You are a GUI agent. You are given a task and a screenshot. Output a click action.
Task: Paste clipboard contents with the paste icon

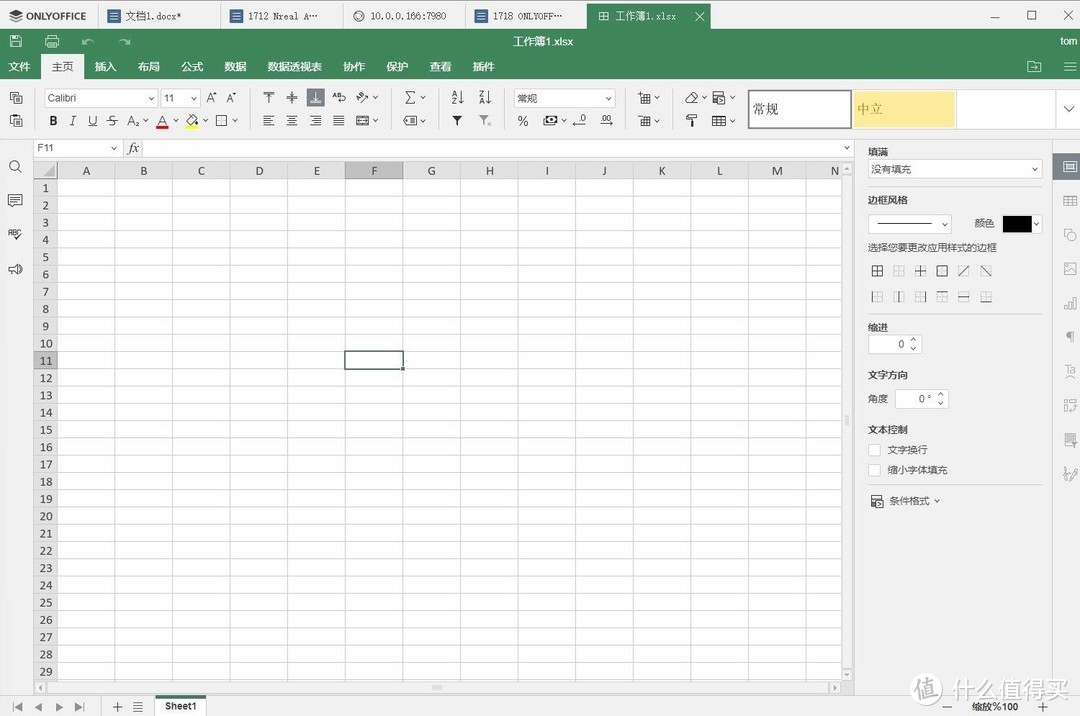[16, 120]
